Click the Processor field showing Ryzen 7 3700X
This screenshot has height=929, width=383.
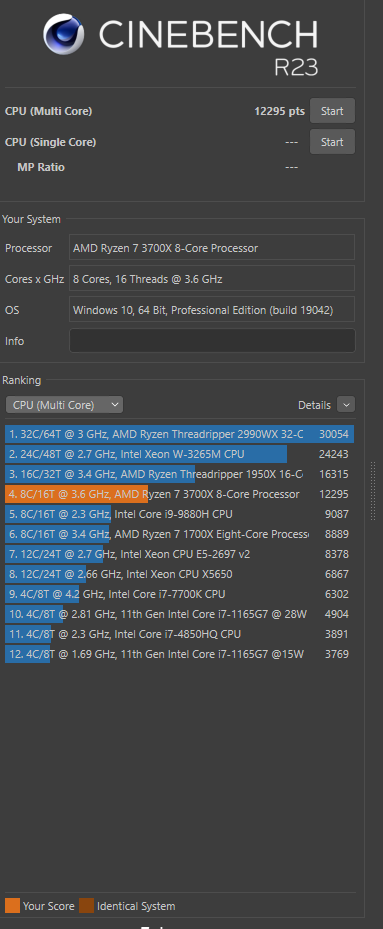[x=212, y=248]
